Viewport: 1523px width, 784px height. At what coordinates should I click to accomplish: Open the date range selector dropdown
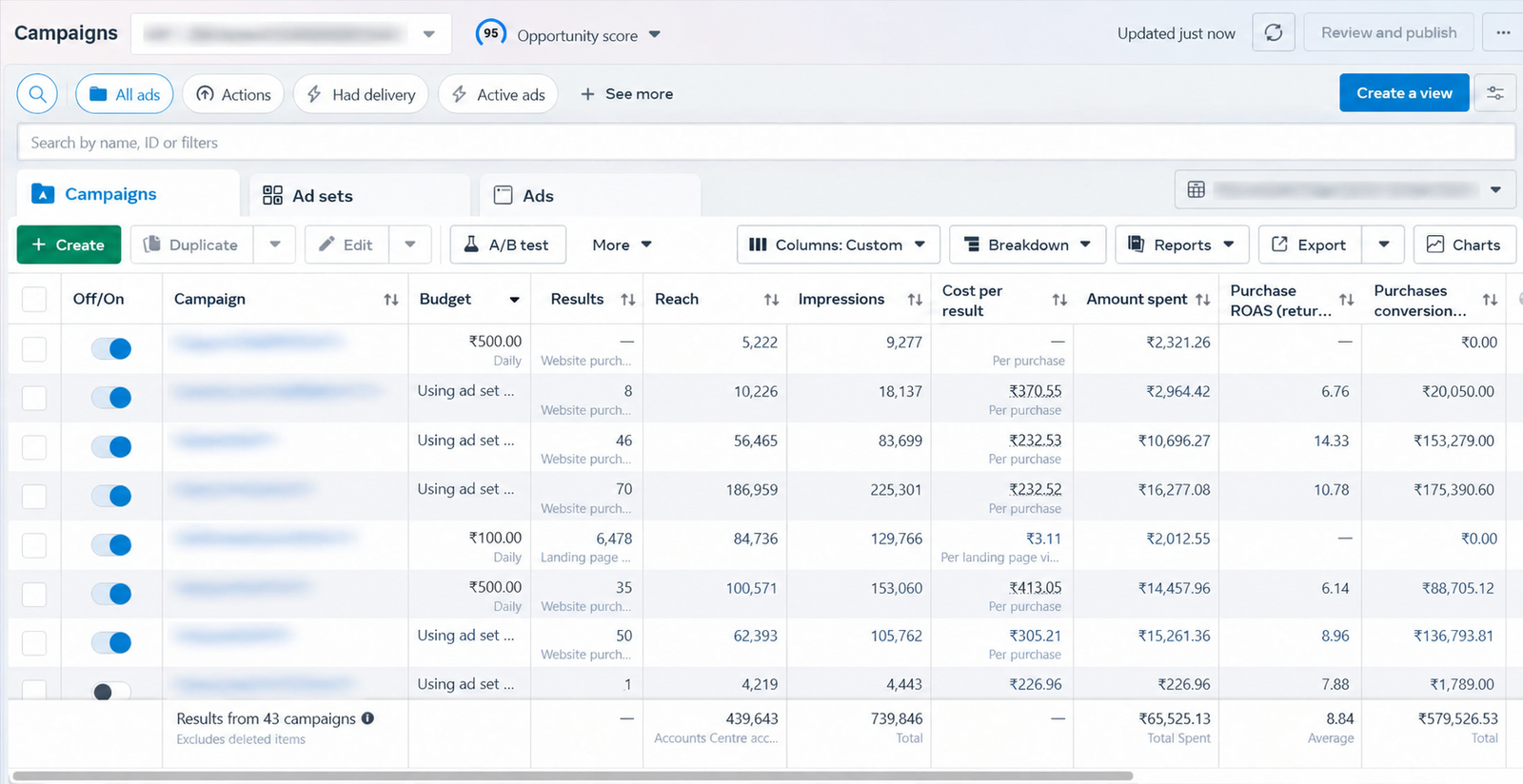tap(1345, 190)
